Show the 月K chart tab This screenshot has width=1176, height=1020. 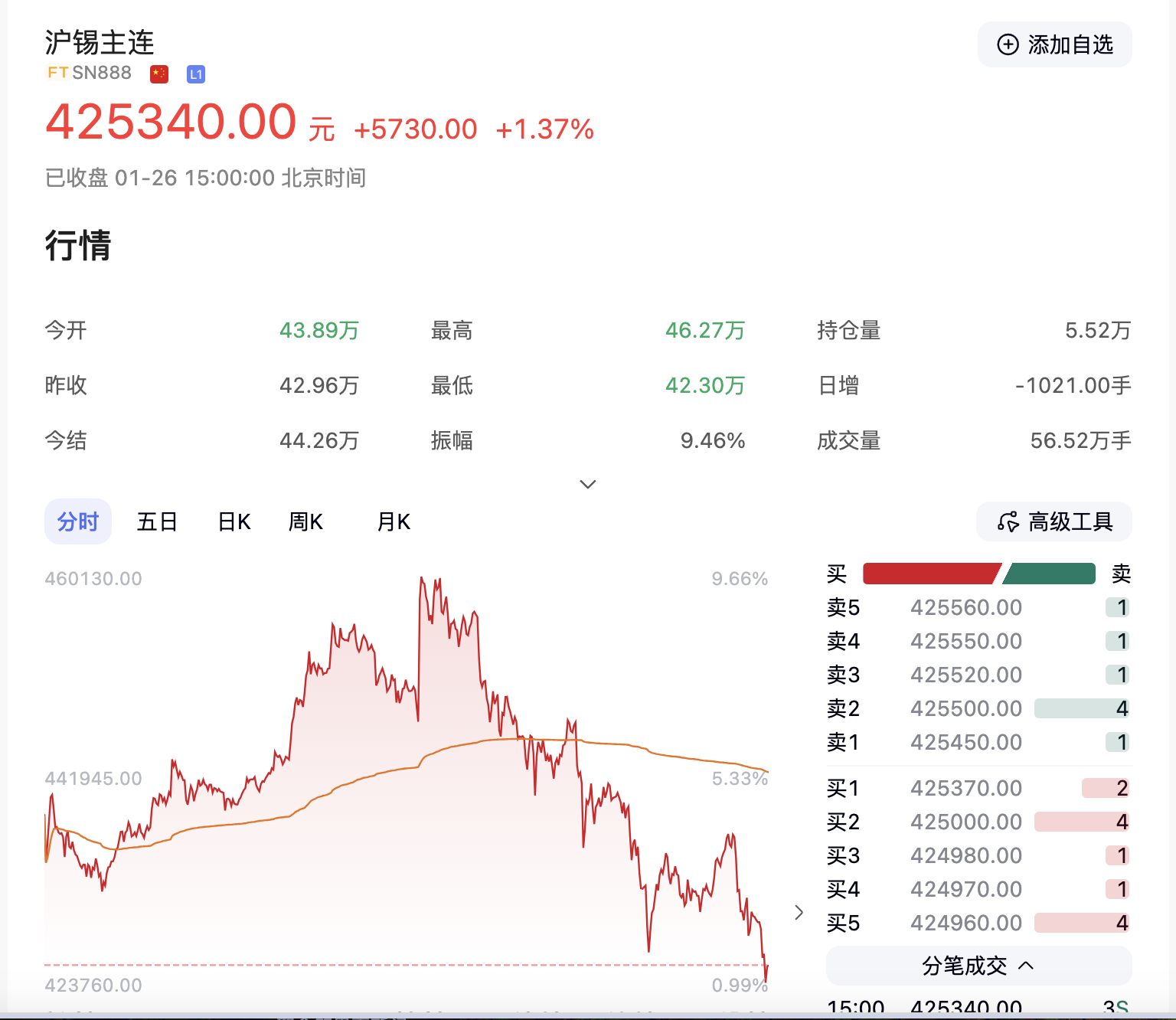coord(394,522)
